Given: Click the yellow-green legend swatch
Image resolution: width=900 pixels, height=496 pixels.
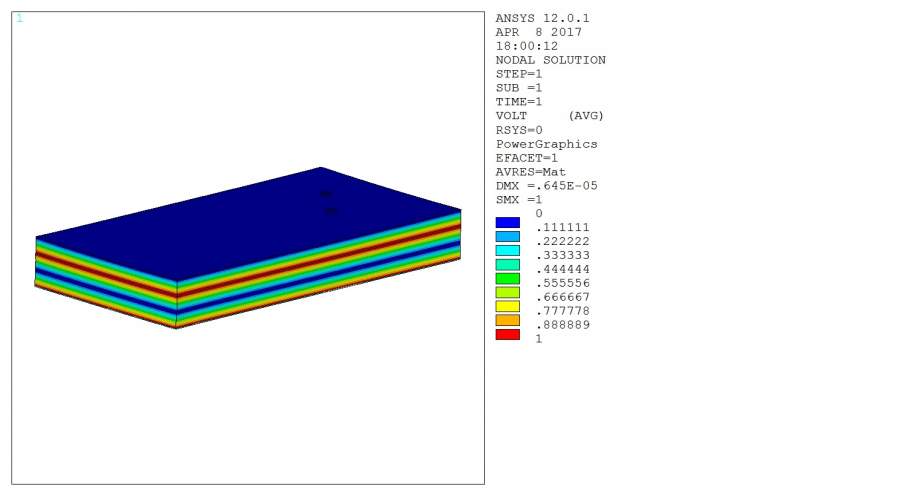Looking at the screenshot, I should [507, 292].
